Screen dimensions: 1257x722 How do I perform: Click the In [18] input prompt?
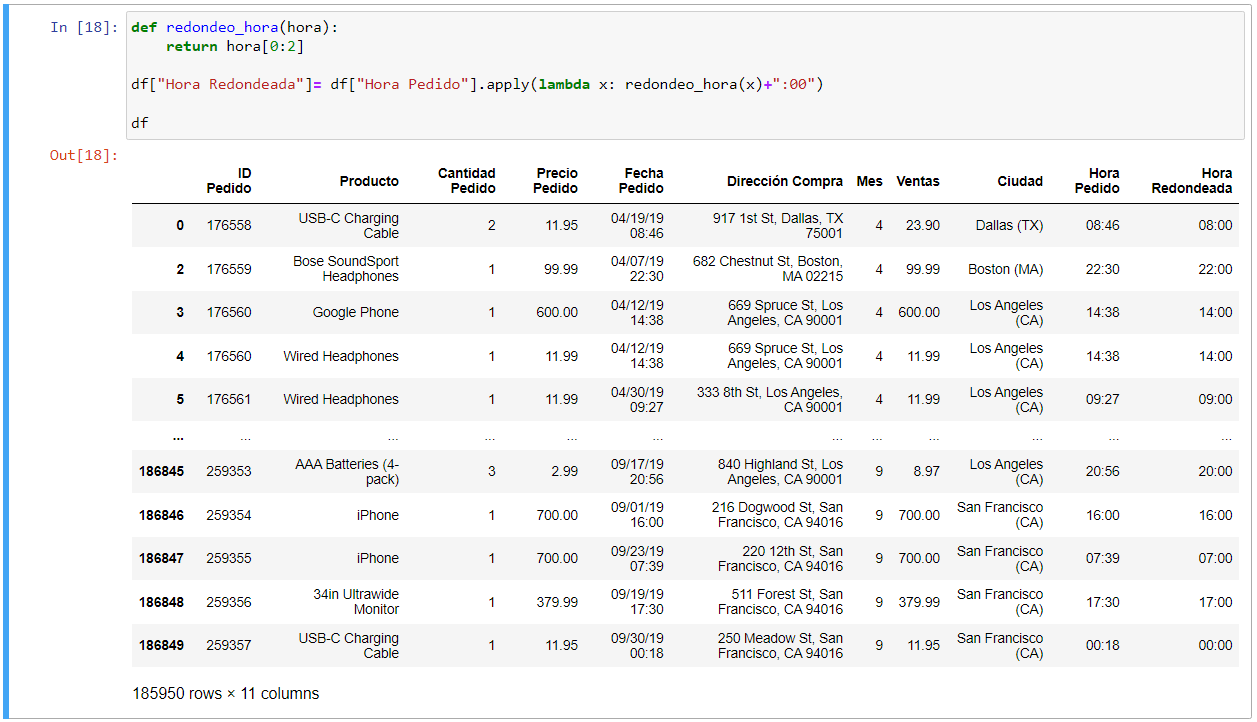[x=84, y=27]
